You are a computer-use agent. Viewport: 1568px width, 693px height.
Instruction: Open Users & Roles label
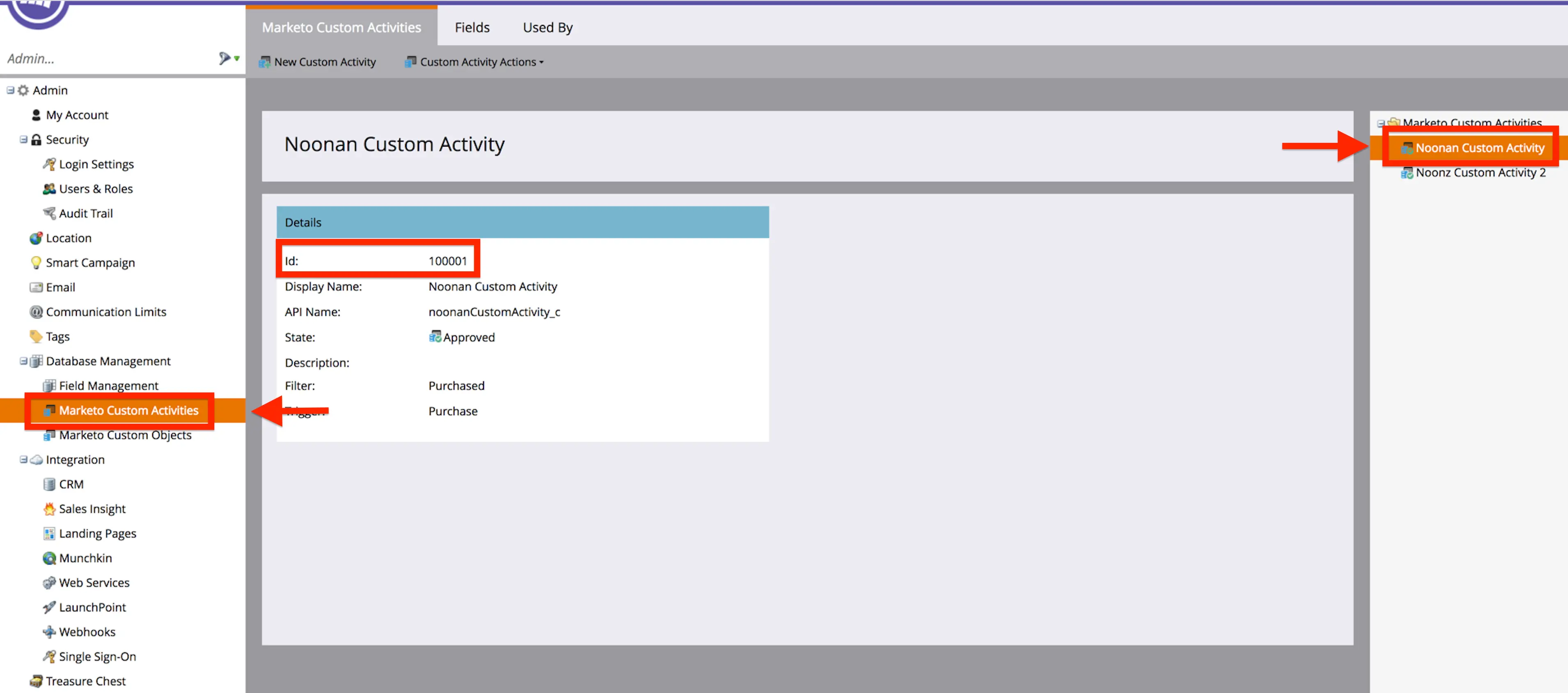[x=96, y=189]
